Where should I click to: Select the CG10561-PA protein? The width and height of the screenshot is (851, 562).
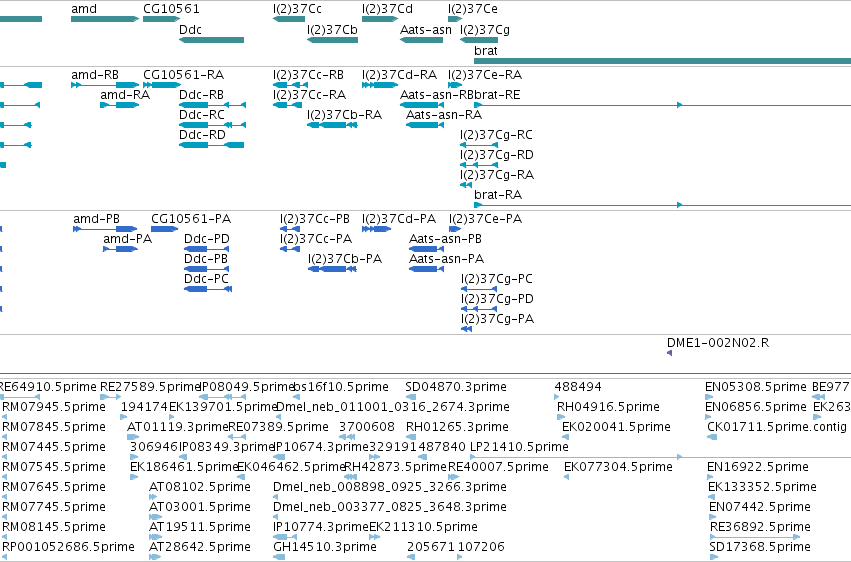[x=164, y=229]
